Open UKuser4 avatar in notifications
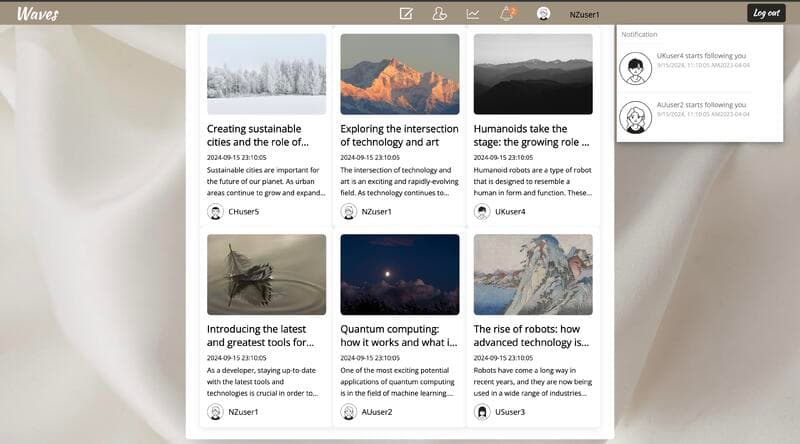Viewport: 800px width, 444px height. (x=635, y=68)
